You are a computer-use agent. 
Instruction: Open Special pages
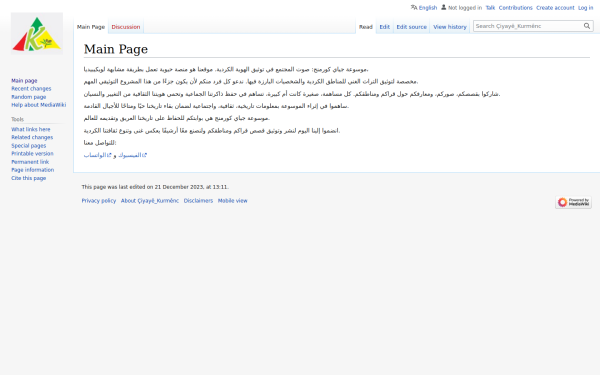pyautogui.click(x=28, y=146)
